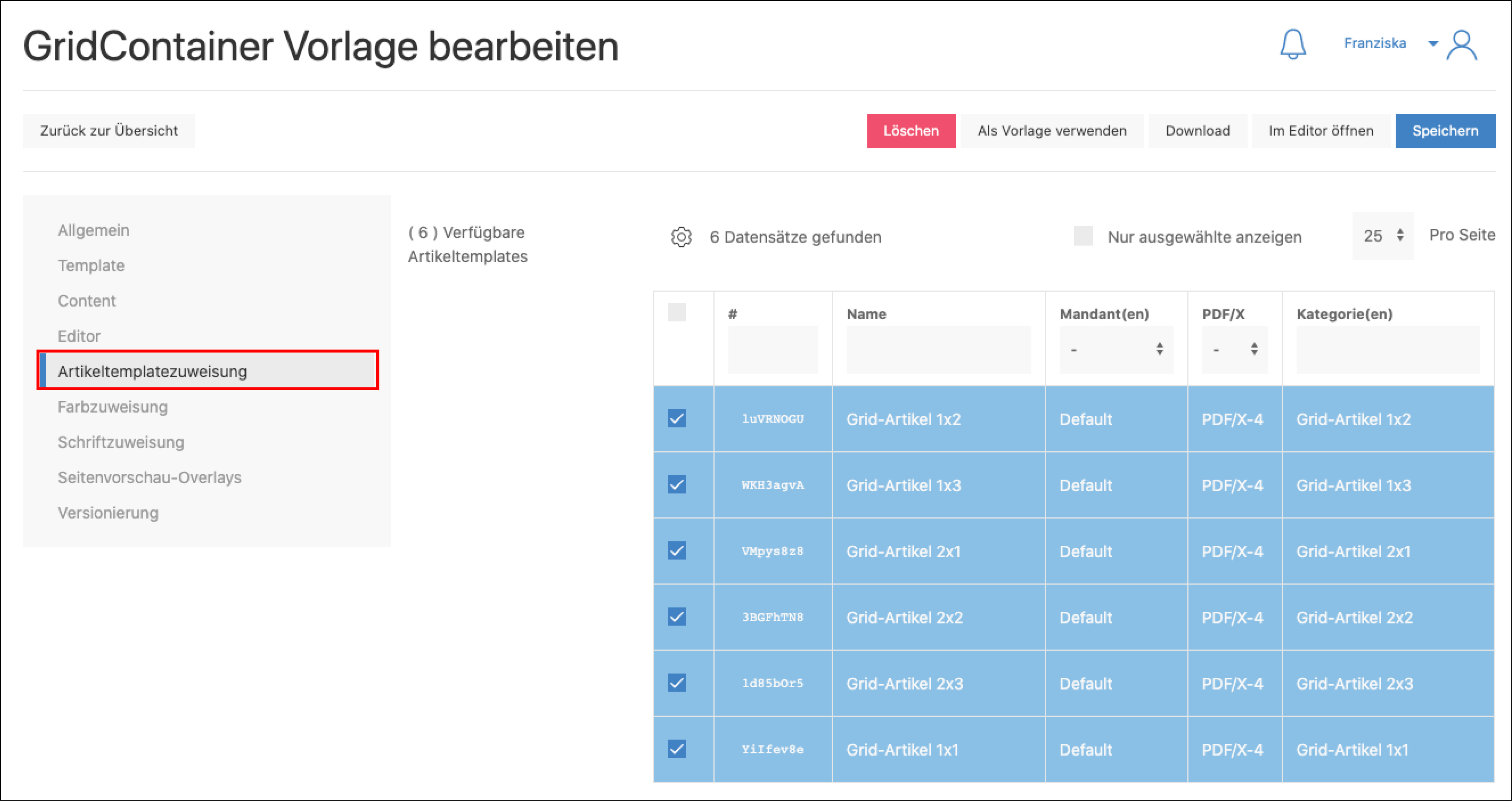Click the table settings gear icon

pyautogui.click(x=681, y=237)
